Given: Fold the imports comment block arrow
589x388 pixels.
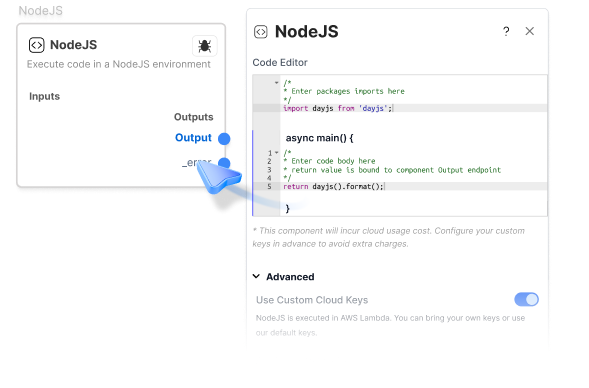Looking at the screenshot, I should pos(276,83).
